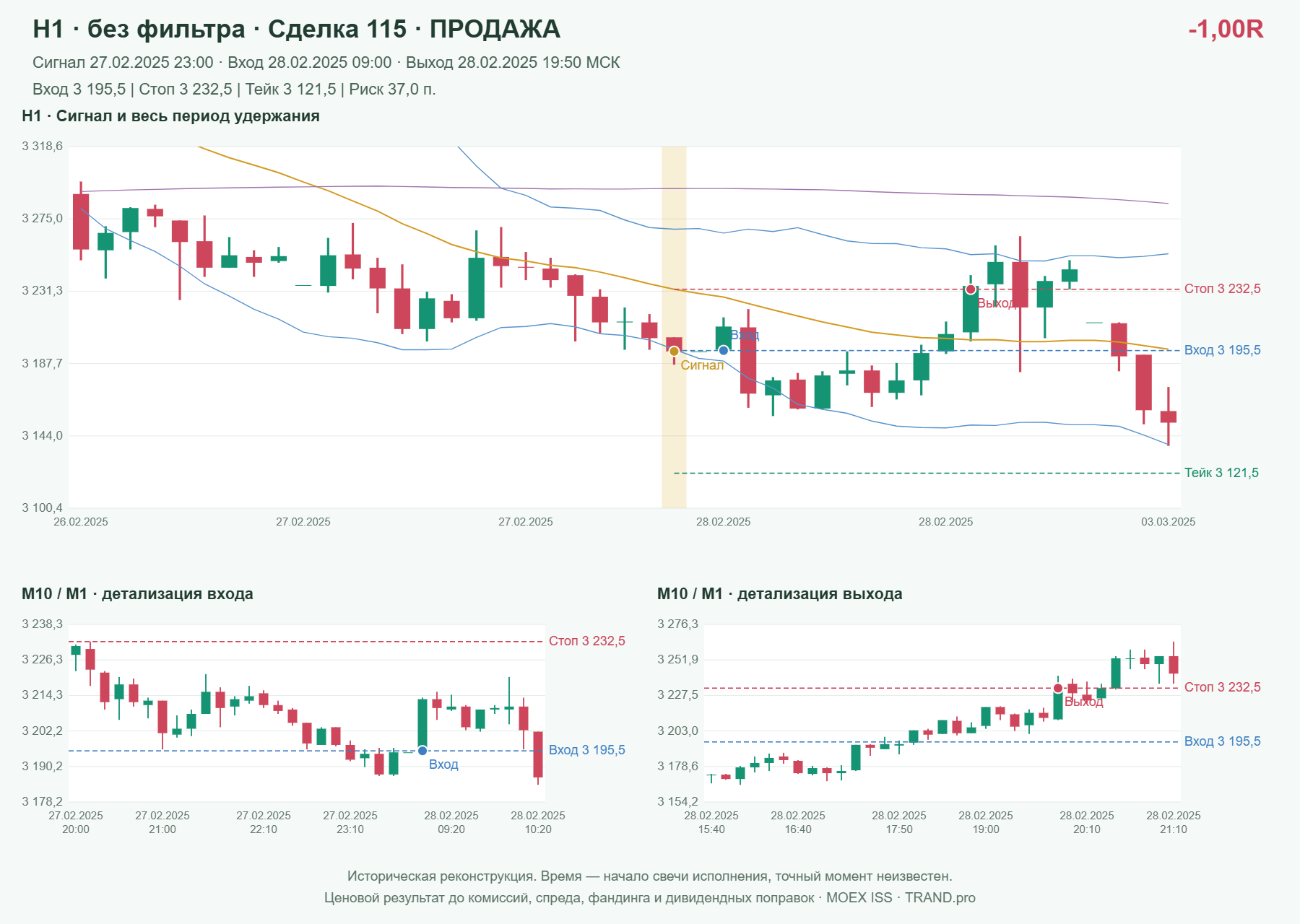This screenshot has width=1300, height=924.
Task: Click the blue Вход marker on H1 chart
Action: (x=724, y=351)
